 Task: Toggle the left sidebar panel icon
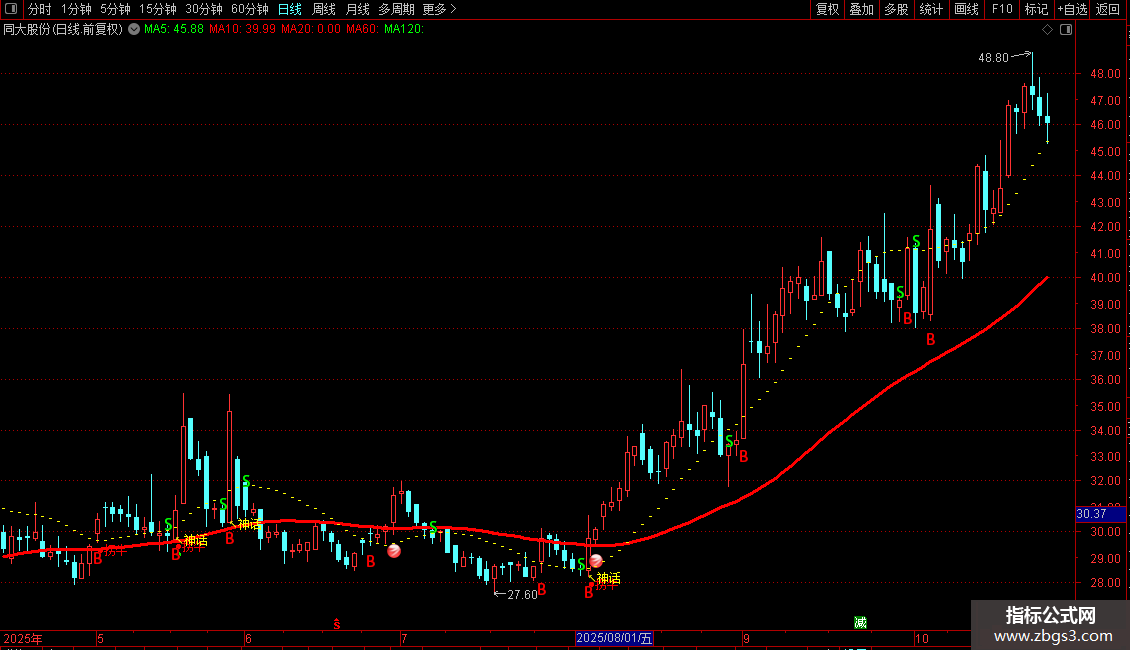(x=11, y=9)
